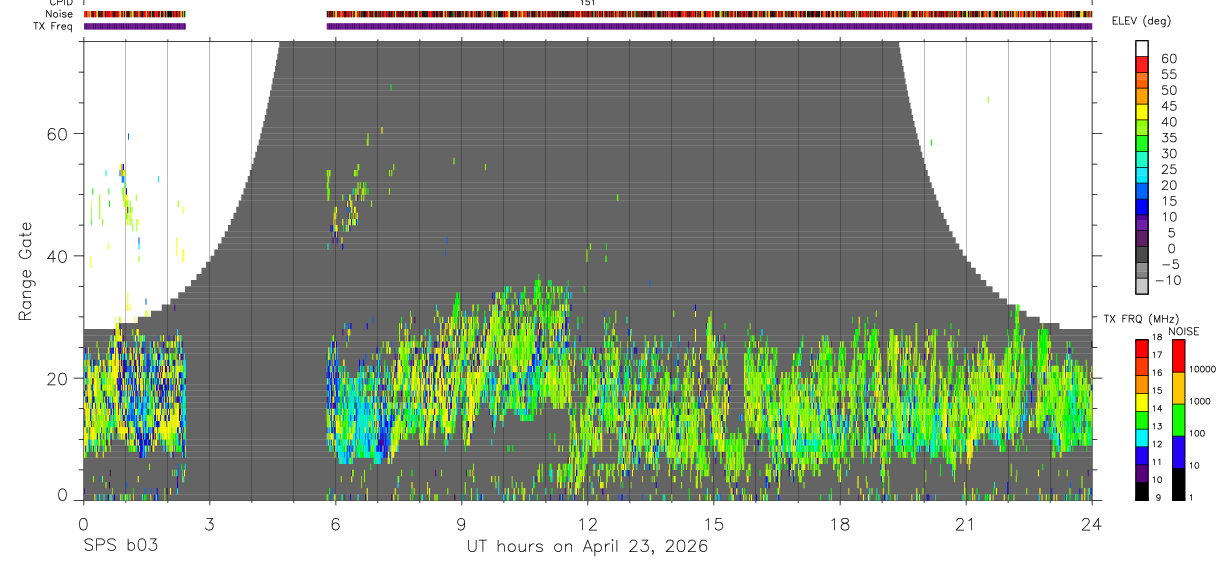
Task: Select the yellow segment of TX FRQ colorbar
Action: point(1143,401)
